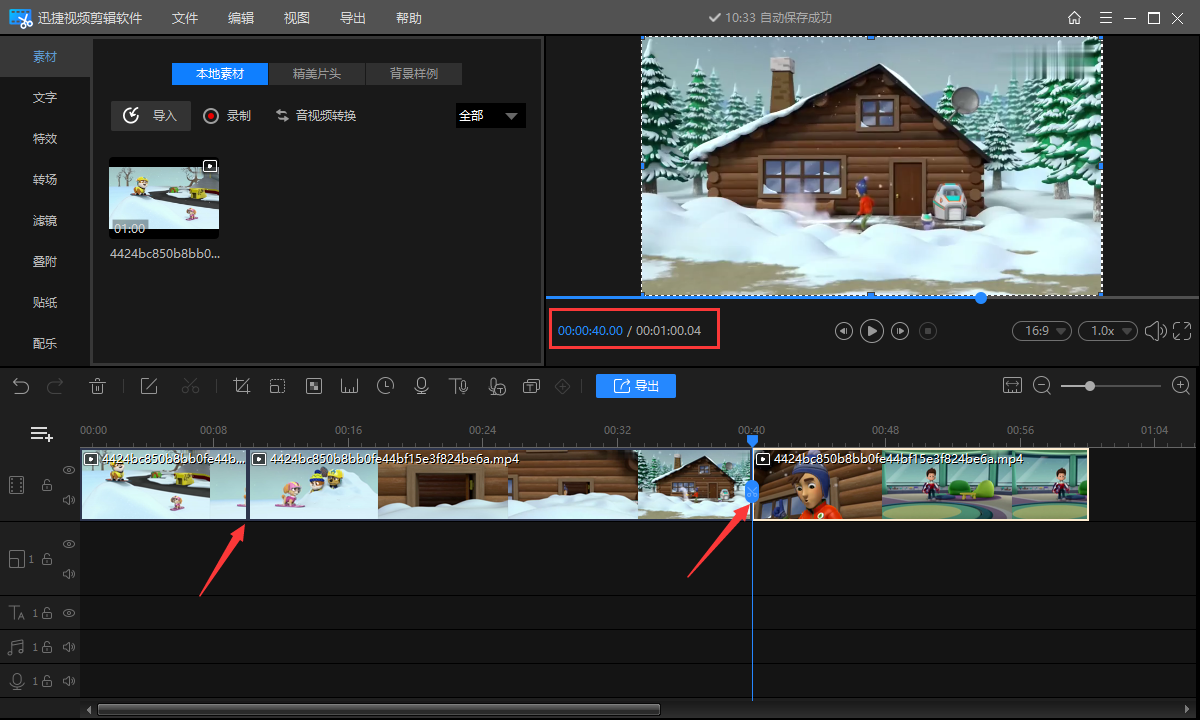Add a new track with the plus-lines icon

coord(42,433)
